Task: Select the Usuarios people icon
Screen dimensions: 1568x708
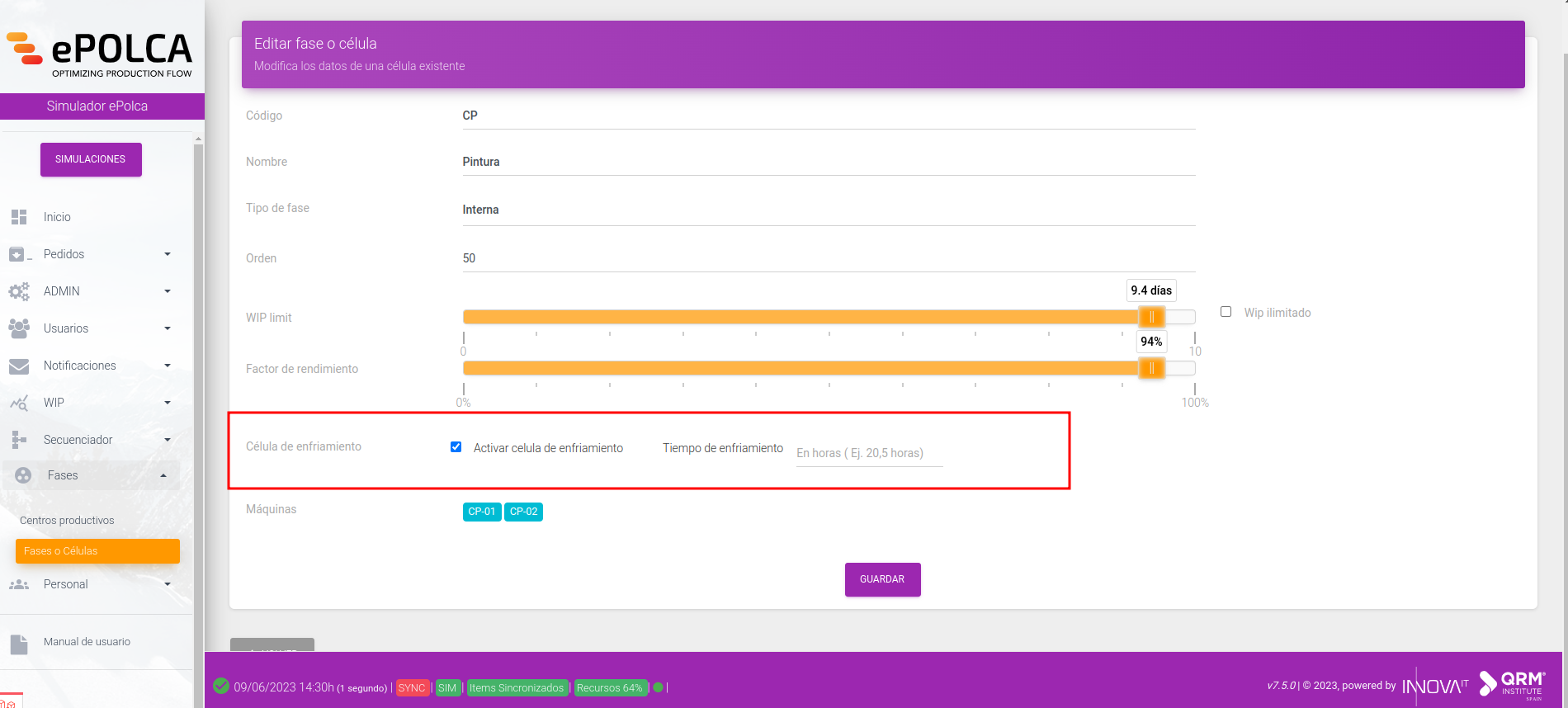Action: click(19, 328)
